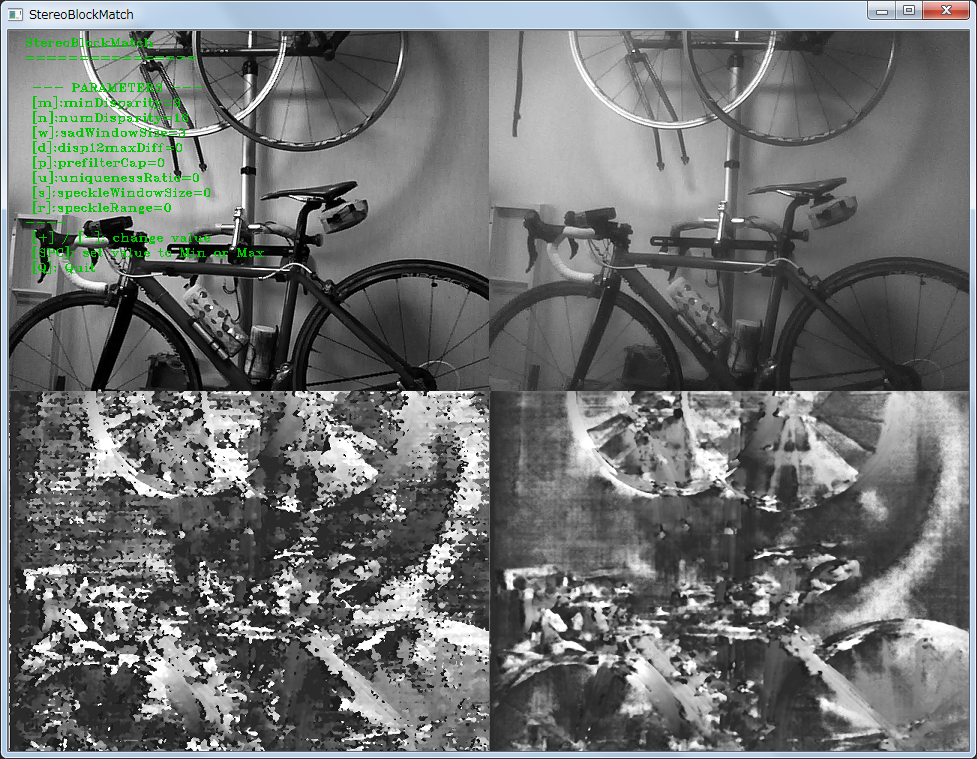Click the '[+] / [-]: change value' help line
The image size is (977, 759).
[x=122, y=238]
